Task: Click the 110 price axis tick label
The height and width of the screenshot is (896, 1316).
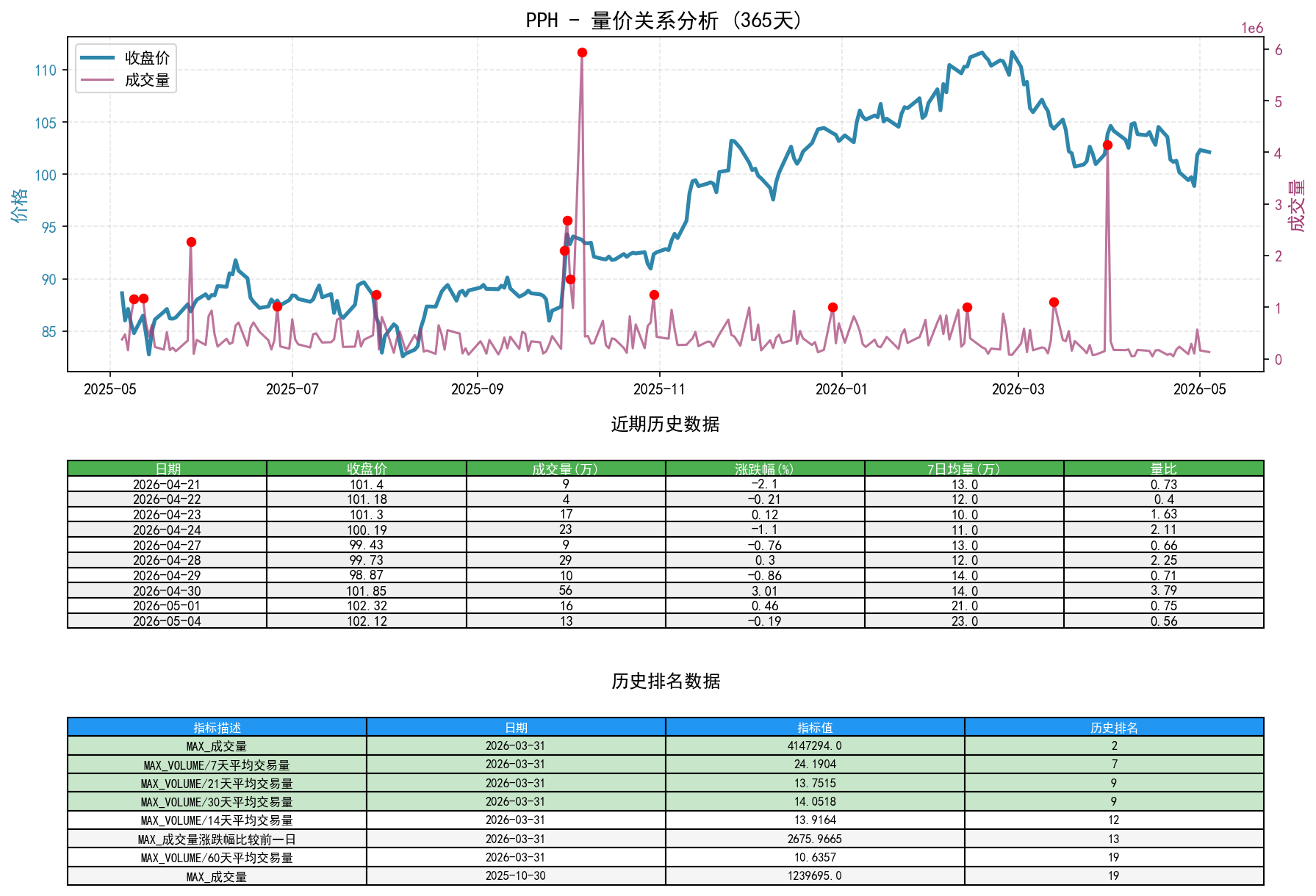Action: [46, 71]
